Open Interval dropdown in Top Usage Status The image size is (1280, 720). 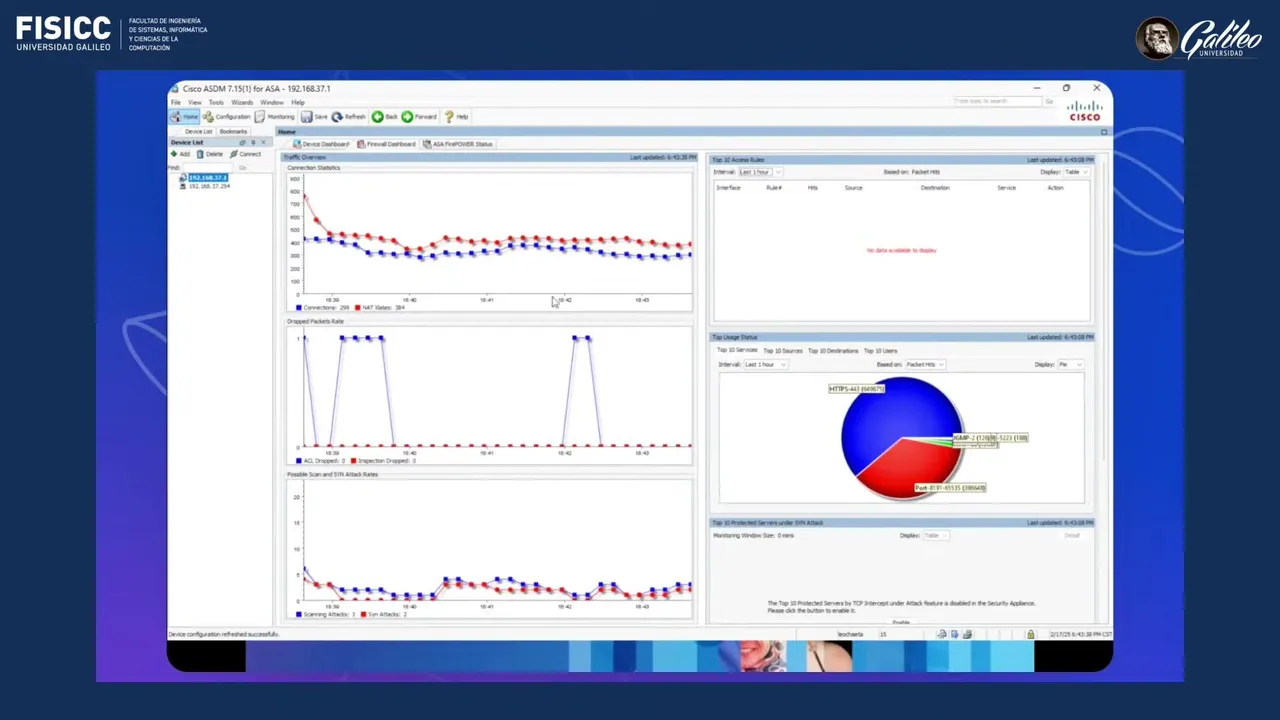tap(766, 365)
